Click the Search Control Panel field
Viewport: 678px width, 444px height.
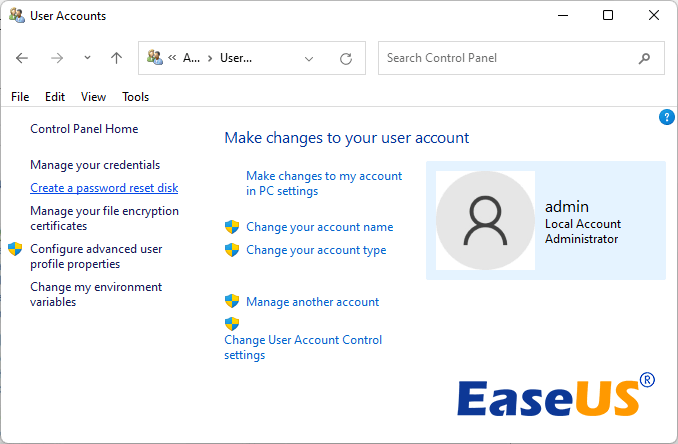[505, 58]
